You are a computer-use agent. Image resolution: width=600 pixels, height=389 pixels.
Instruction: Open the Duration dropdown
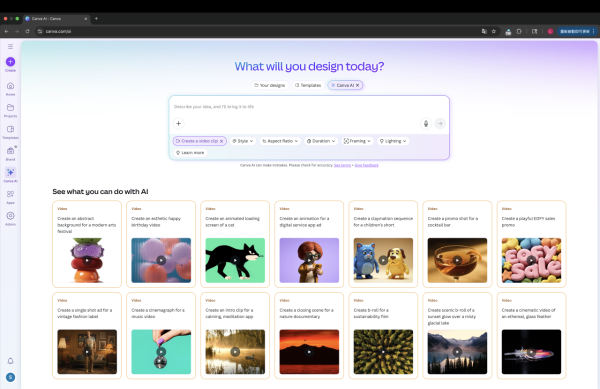click(321, 141)
